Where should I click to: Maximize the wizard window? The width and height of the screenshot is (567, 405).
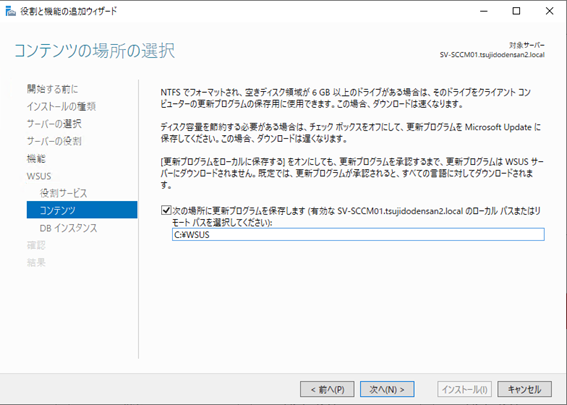[x=516, y=11]
